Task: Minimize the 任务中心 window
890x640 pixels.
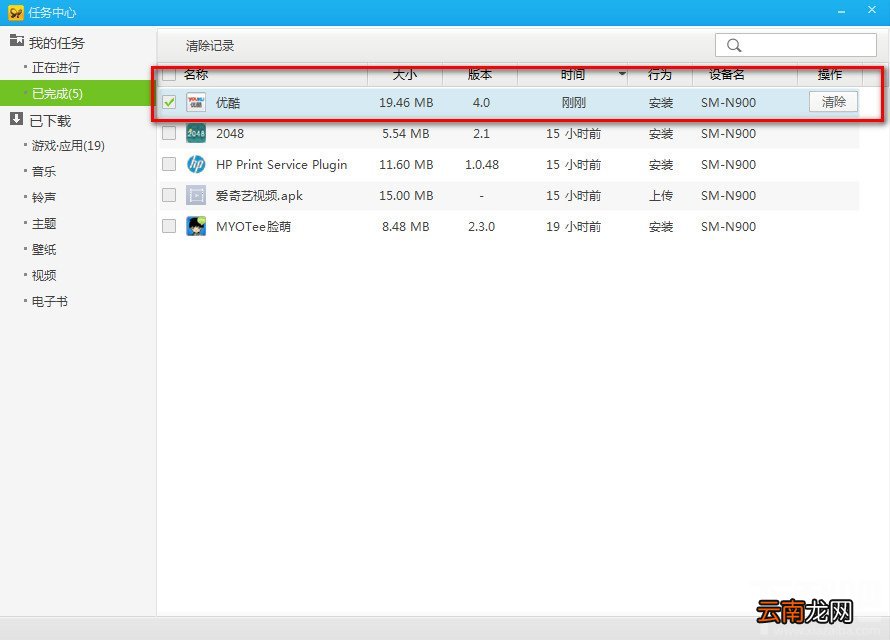Action: [841, 11]
